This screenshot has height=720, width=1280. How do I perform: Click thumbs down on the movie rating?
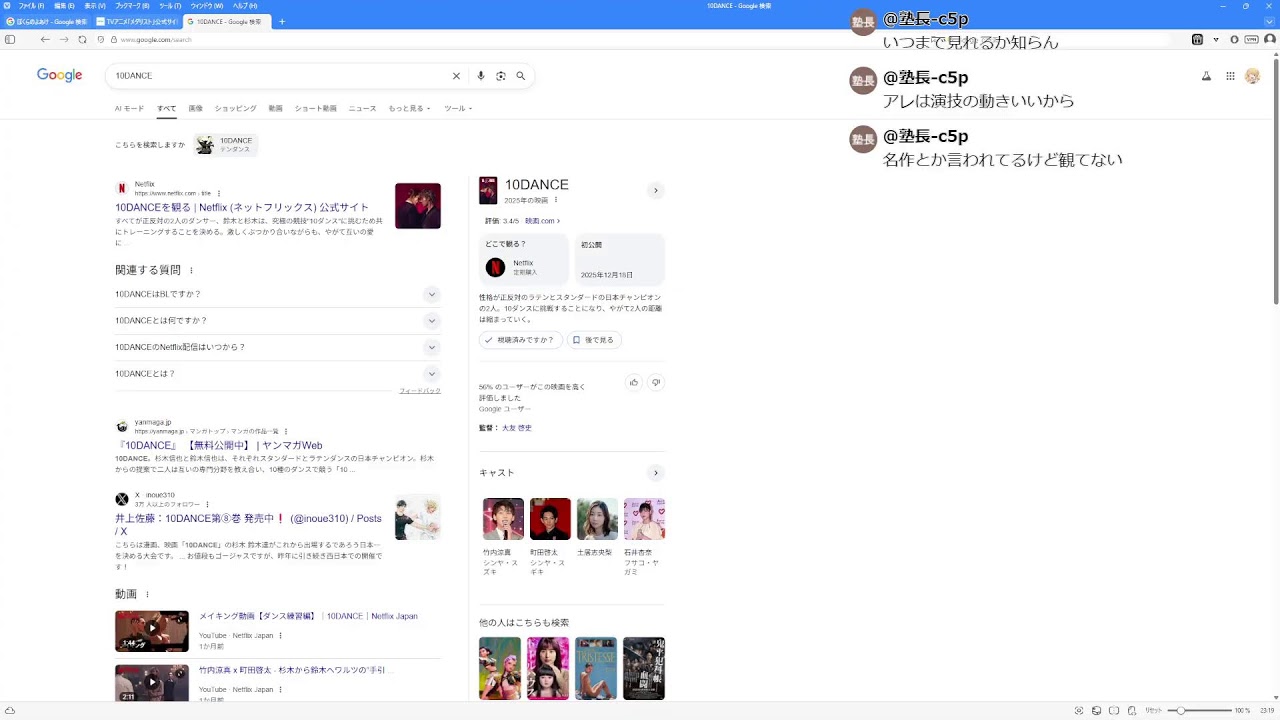click(656, 382)
